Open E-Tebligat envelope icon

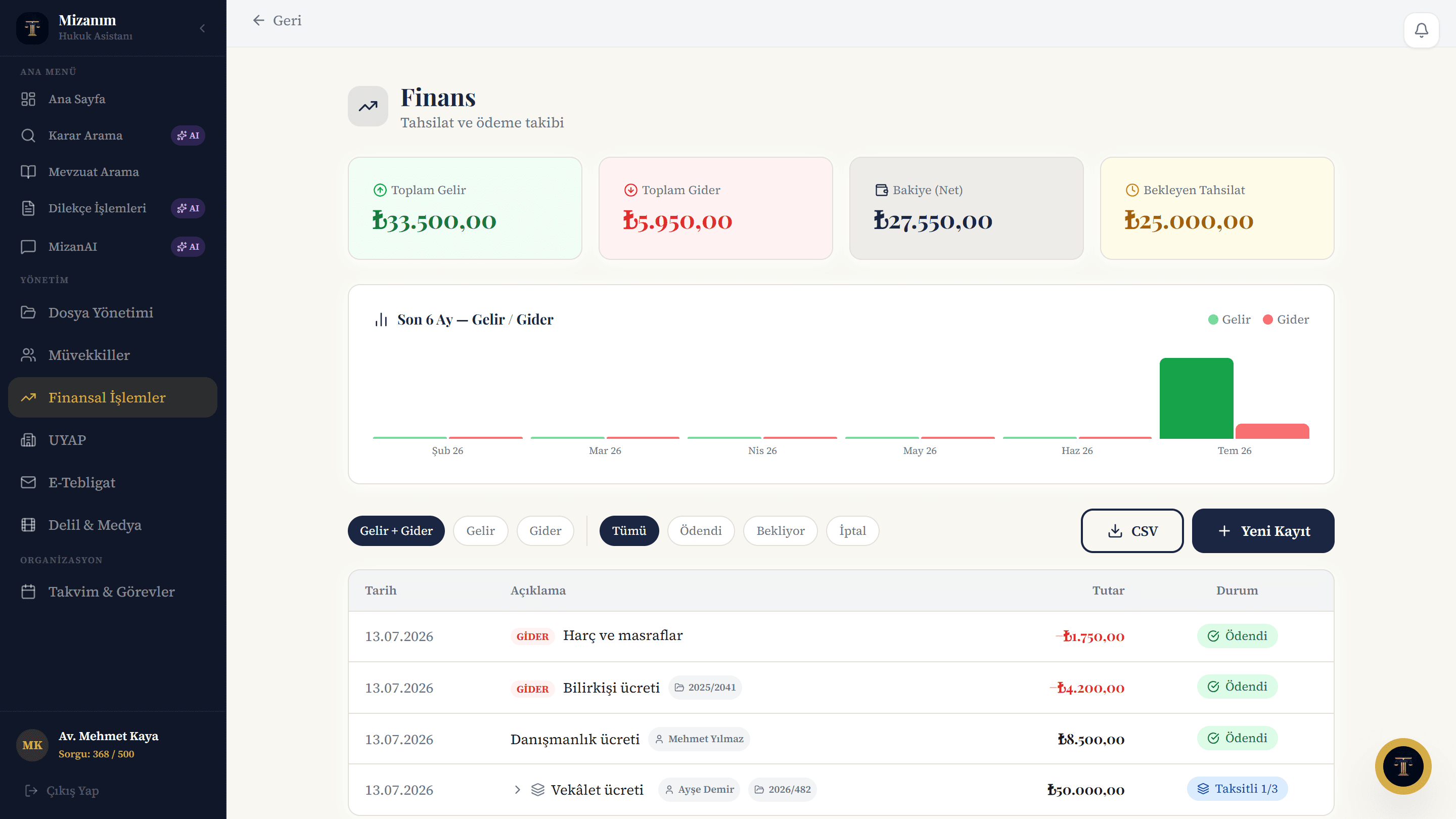(x=28, y=482)
